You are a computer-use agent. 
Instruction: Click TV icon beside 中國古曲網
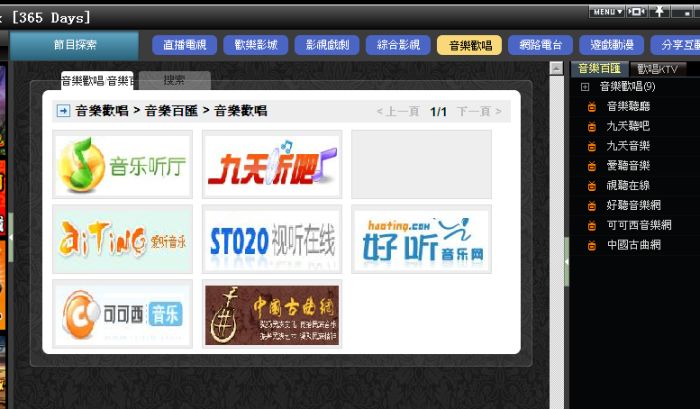(x=592, y=245)
